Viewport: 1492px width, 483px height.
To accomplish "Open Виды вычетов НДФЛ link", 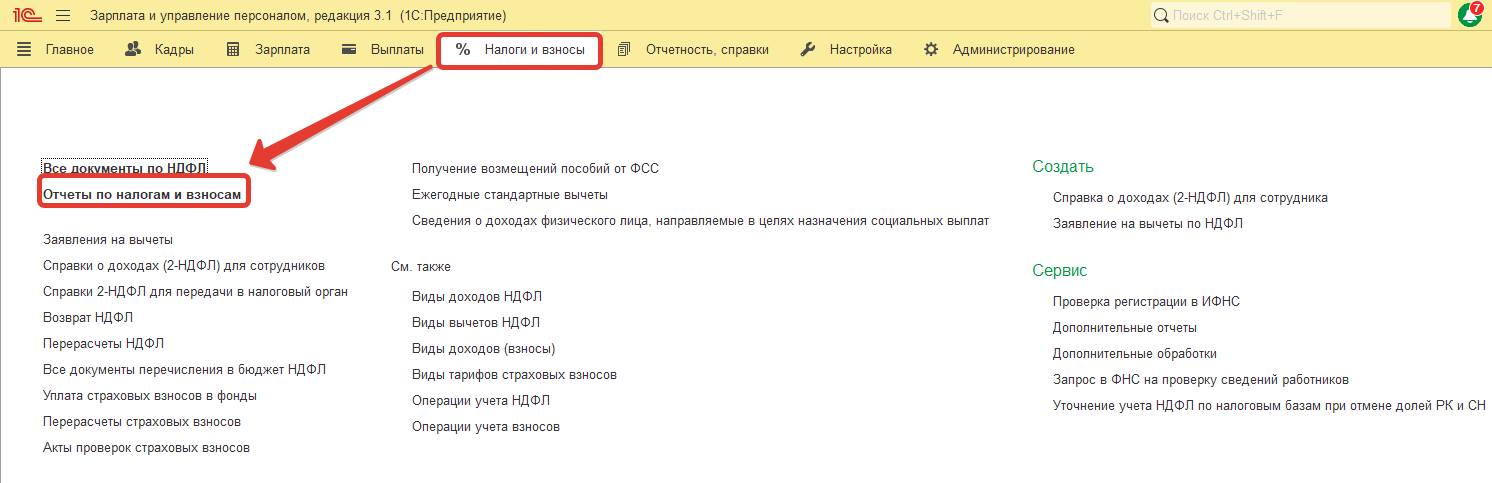I will tap(476, 322).
